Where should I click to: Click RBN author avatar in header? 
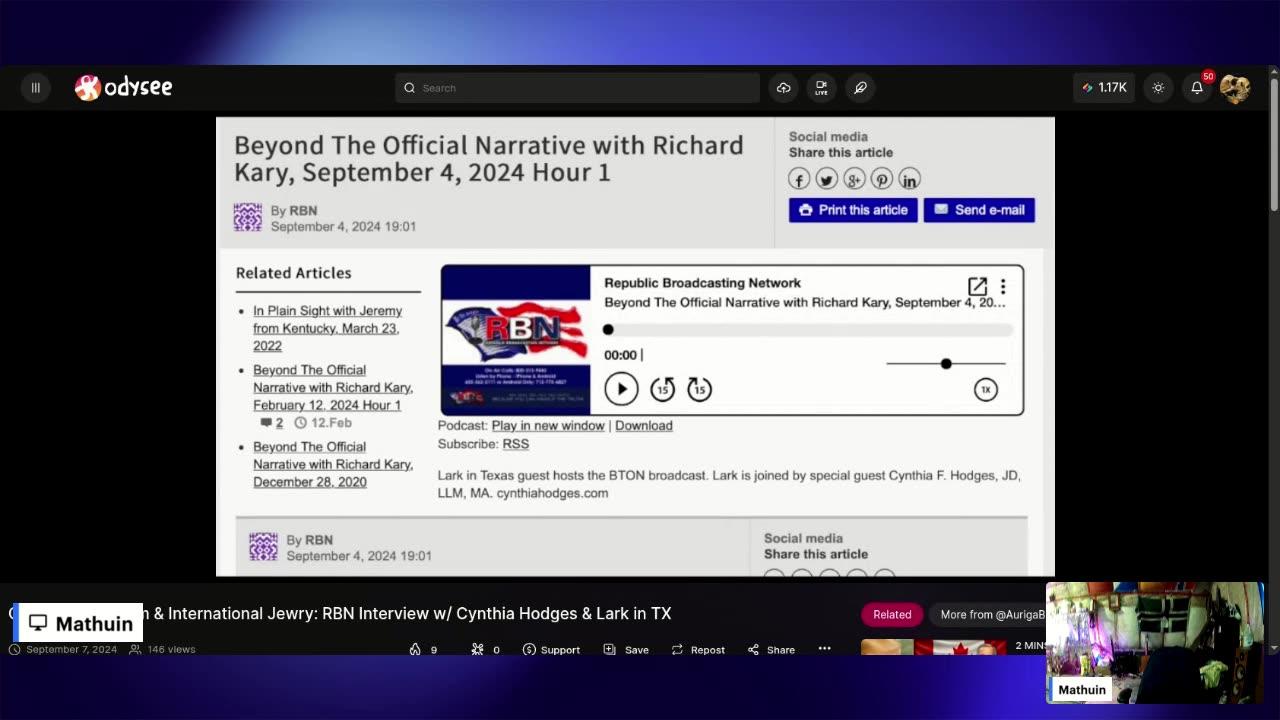point(248,217)
